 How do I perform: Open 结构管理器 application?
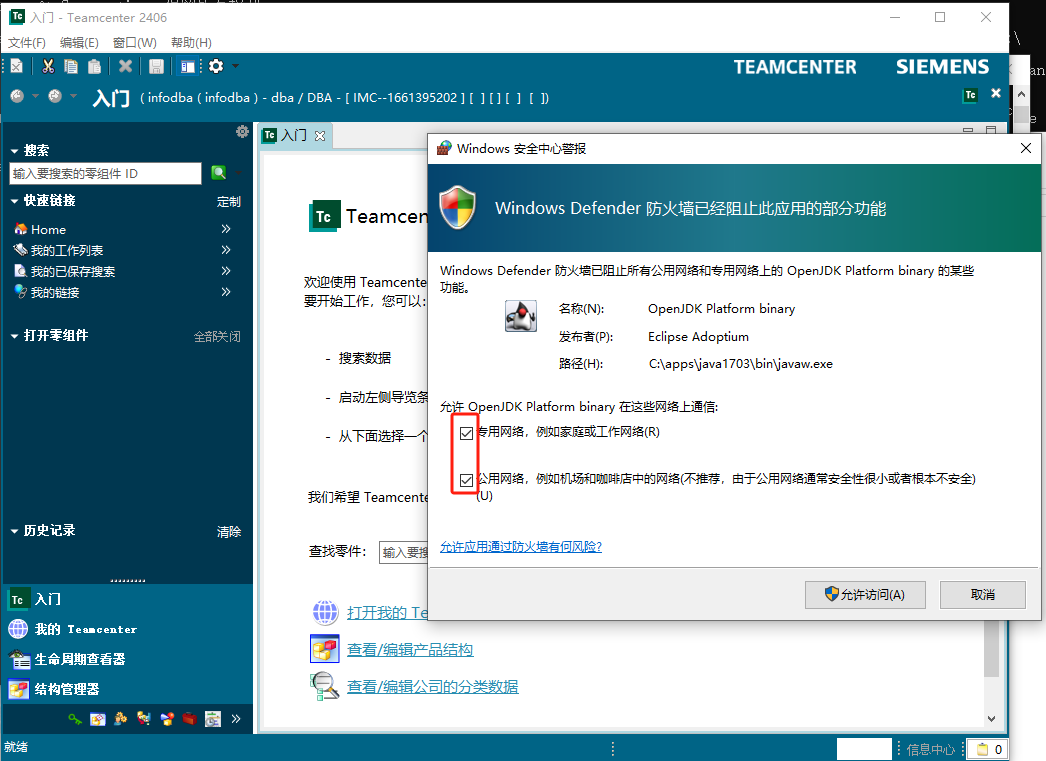(128, 689)
